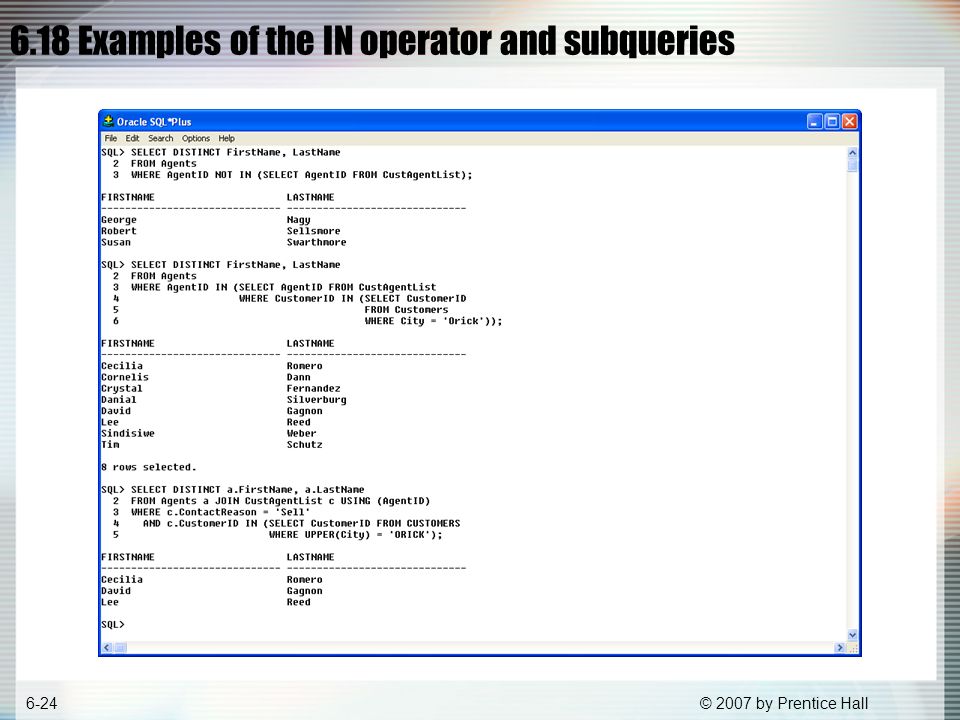The width and height of the screenshot is (960, 720).
Task: Click the first name 'Crystal'
Action: coord(122,388)
